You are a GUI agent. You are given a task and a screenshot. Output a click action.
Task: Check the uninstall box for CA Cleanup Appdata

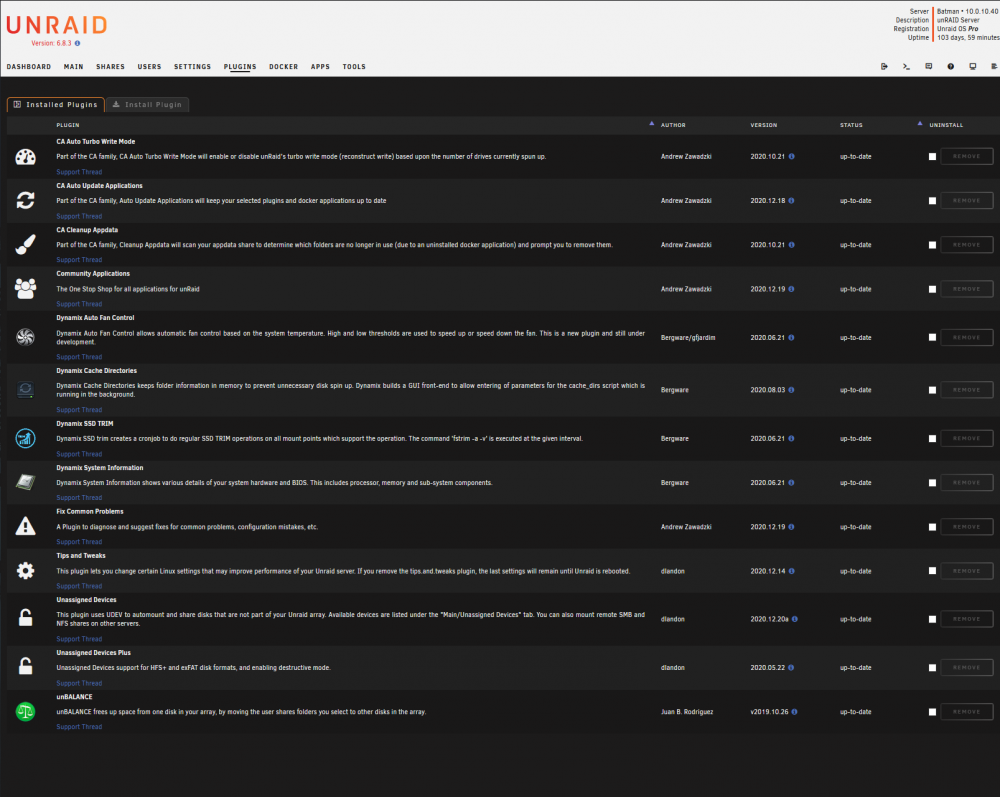click(932, 245)
